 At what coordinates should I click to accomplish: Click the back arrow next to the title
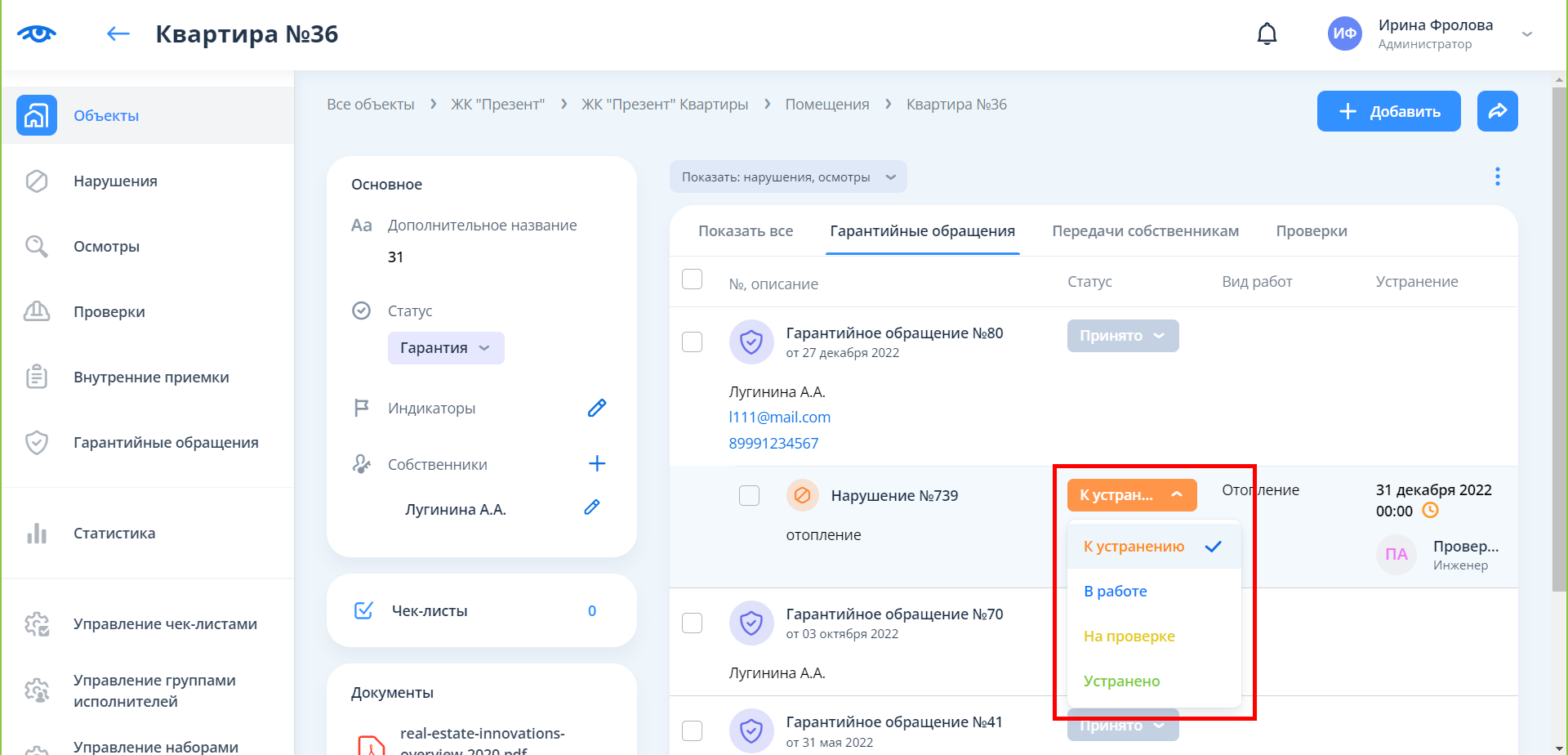click(x=118, y=34)
